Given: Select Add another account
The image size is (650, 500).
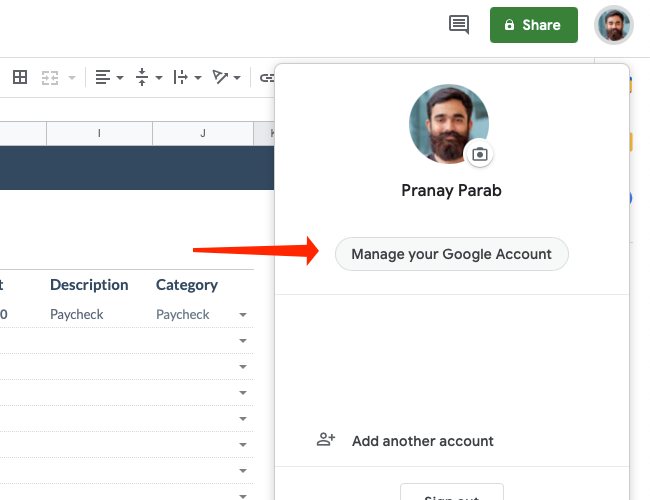Looking at the screenshot, I should (422, 440).
